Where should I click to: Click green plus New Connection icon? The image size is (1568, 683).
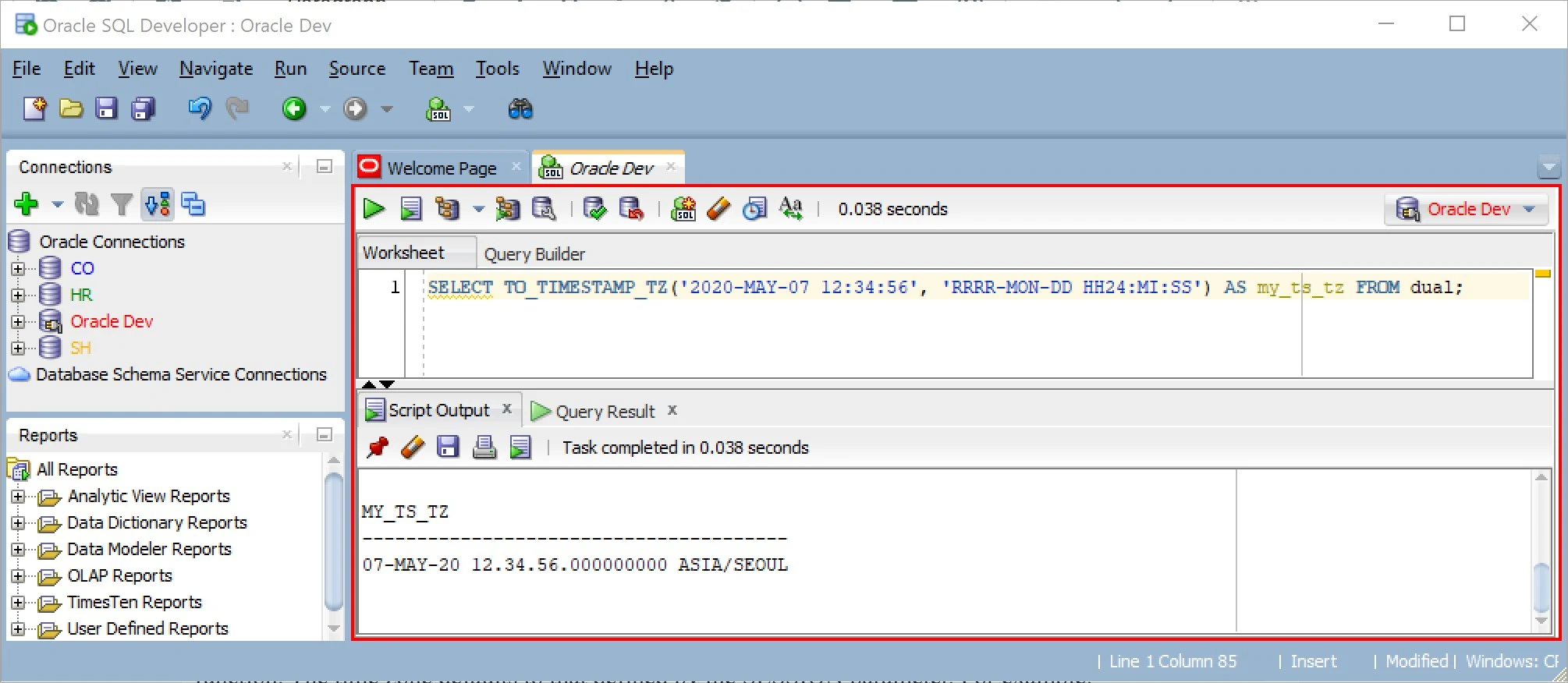point(27,204)
